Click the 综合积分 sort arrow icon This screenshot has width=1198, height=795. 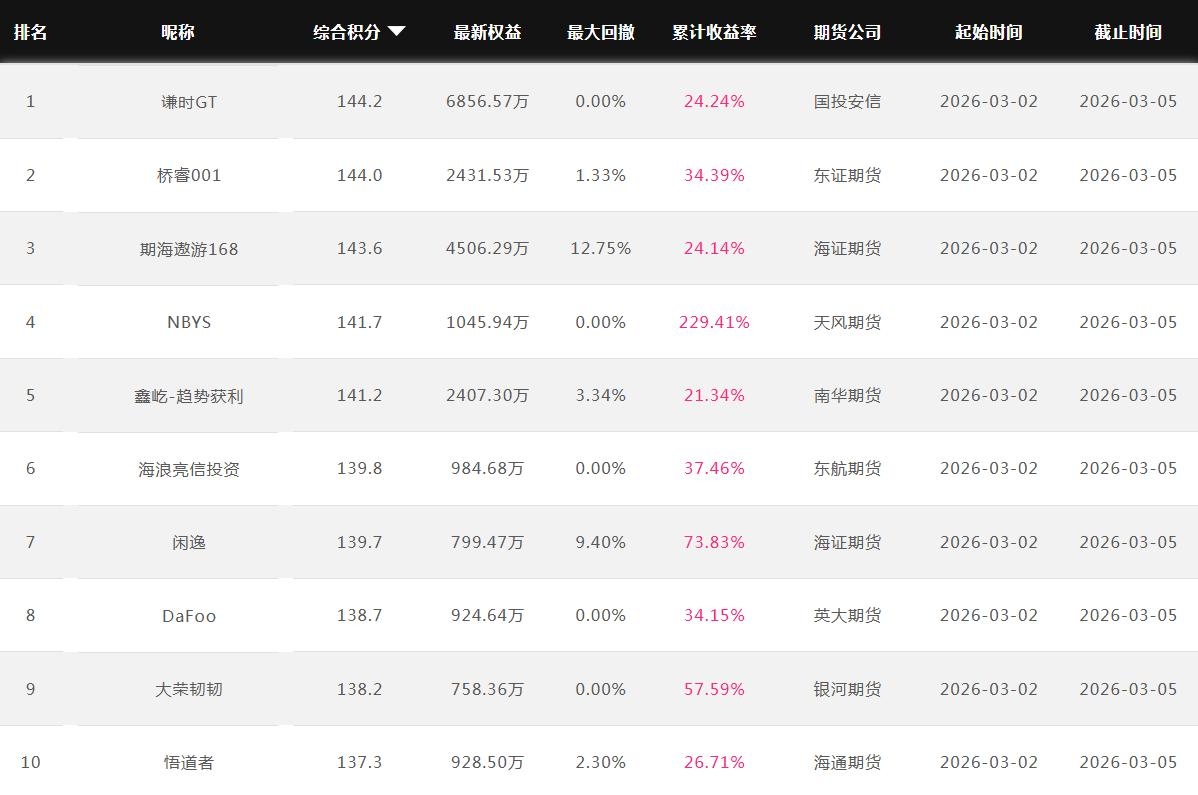(x=396, y=31)
